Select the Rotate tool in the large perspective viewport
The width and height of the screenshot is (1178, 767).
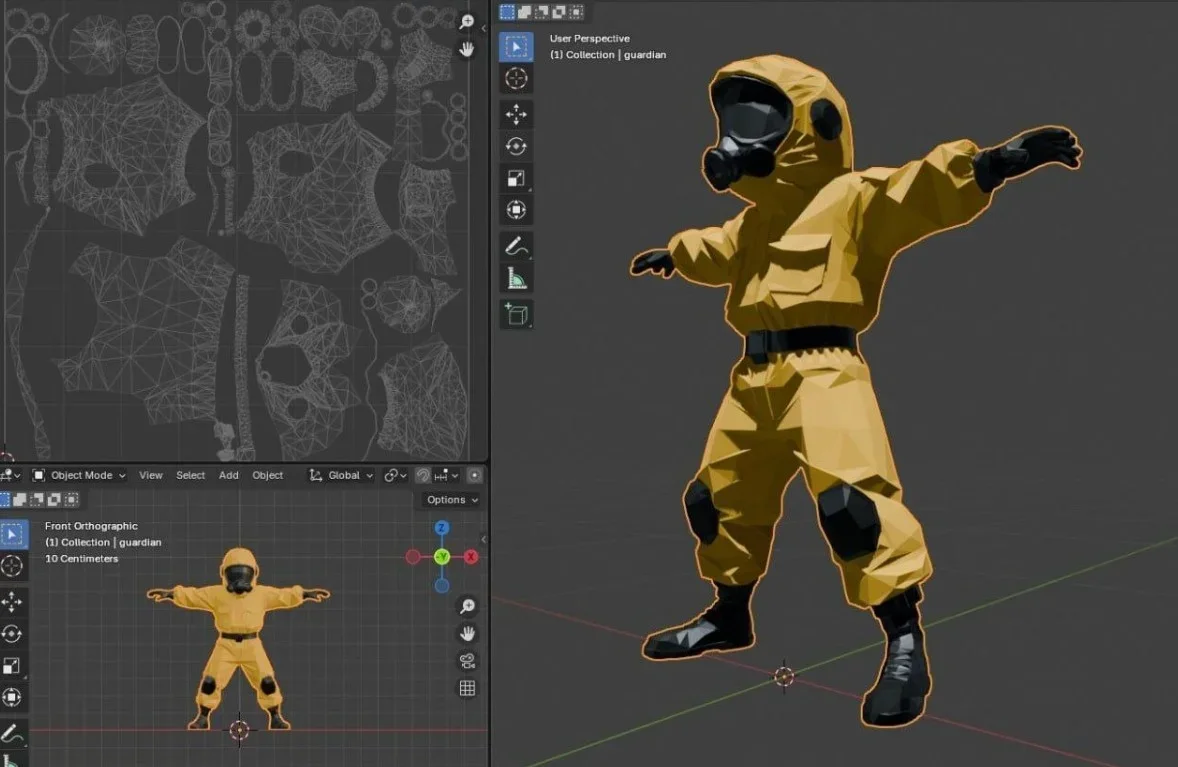[516, 146]
